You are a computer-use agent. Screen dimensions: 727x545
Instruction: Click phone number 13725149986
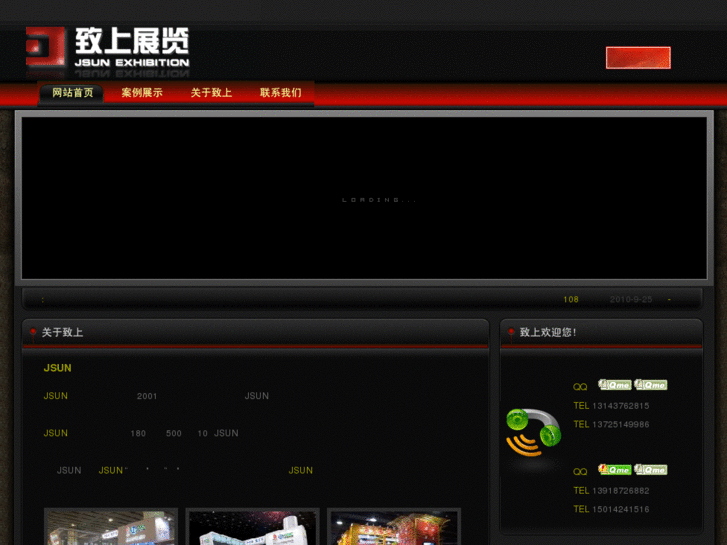pyautogui.click(x=620, y=424)
